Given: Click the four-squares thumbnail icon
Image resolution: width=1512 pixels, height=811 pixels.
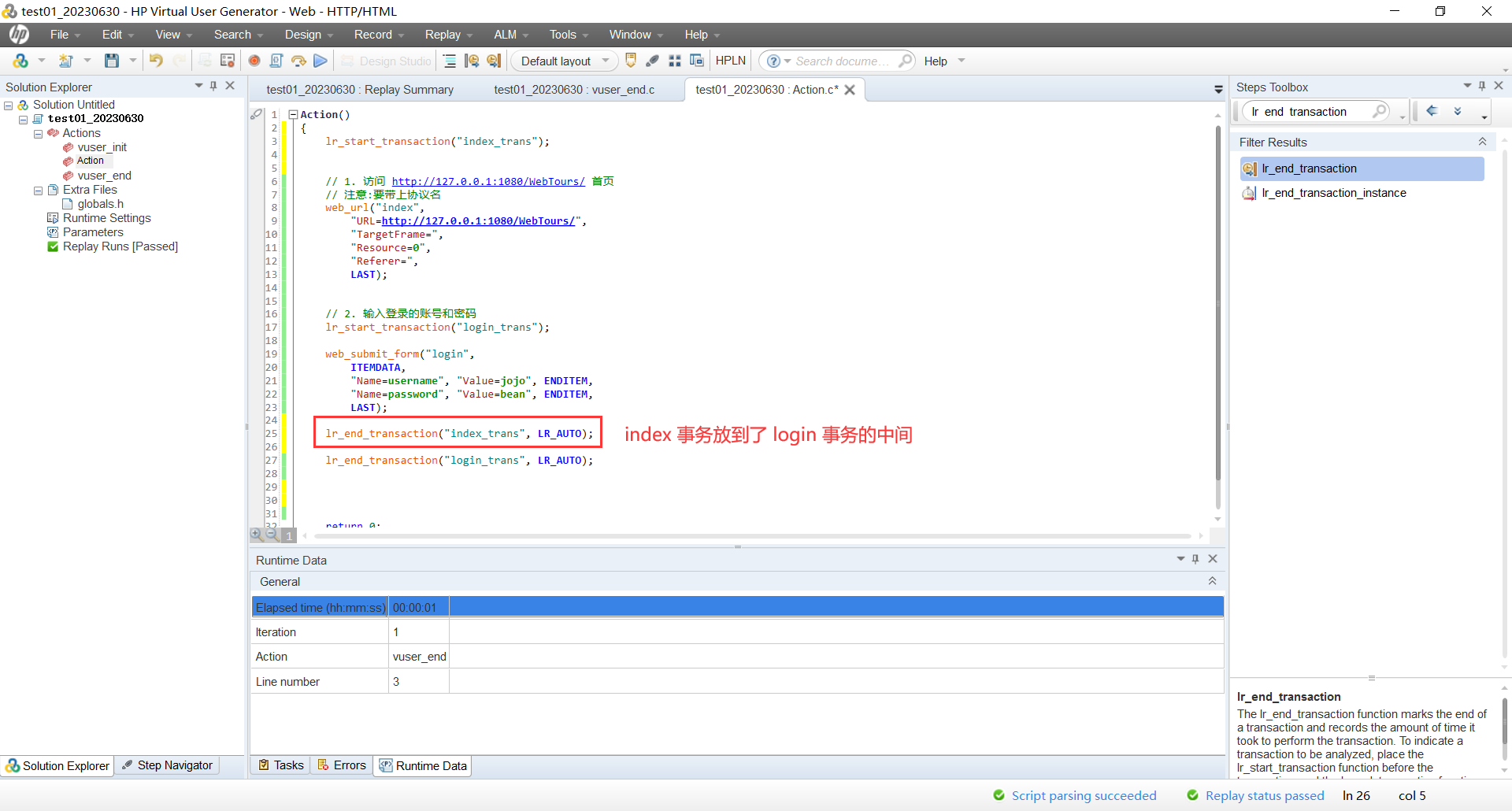Looking at the screenshot, I should pyautogui.click(x=675, y=61).
